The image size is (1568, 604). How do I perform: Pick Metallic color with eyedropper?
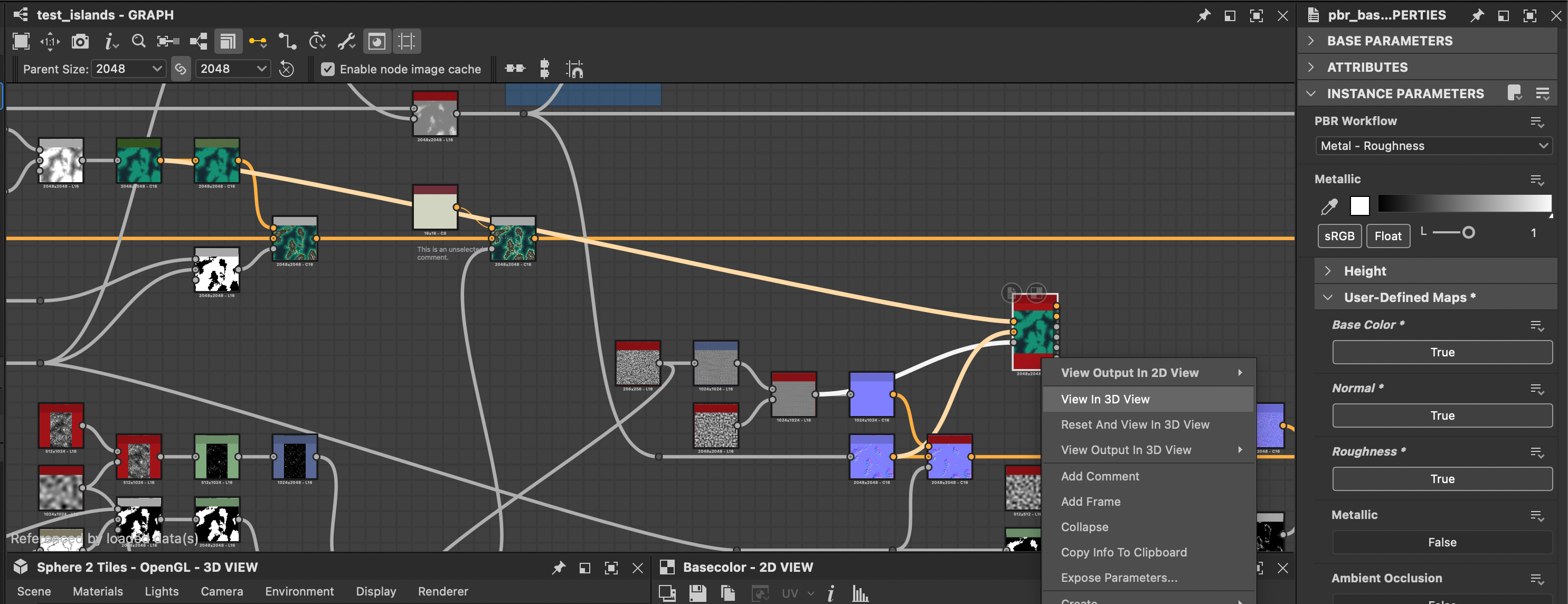coord(1329,207)
